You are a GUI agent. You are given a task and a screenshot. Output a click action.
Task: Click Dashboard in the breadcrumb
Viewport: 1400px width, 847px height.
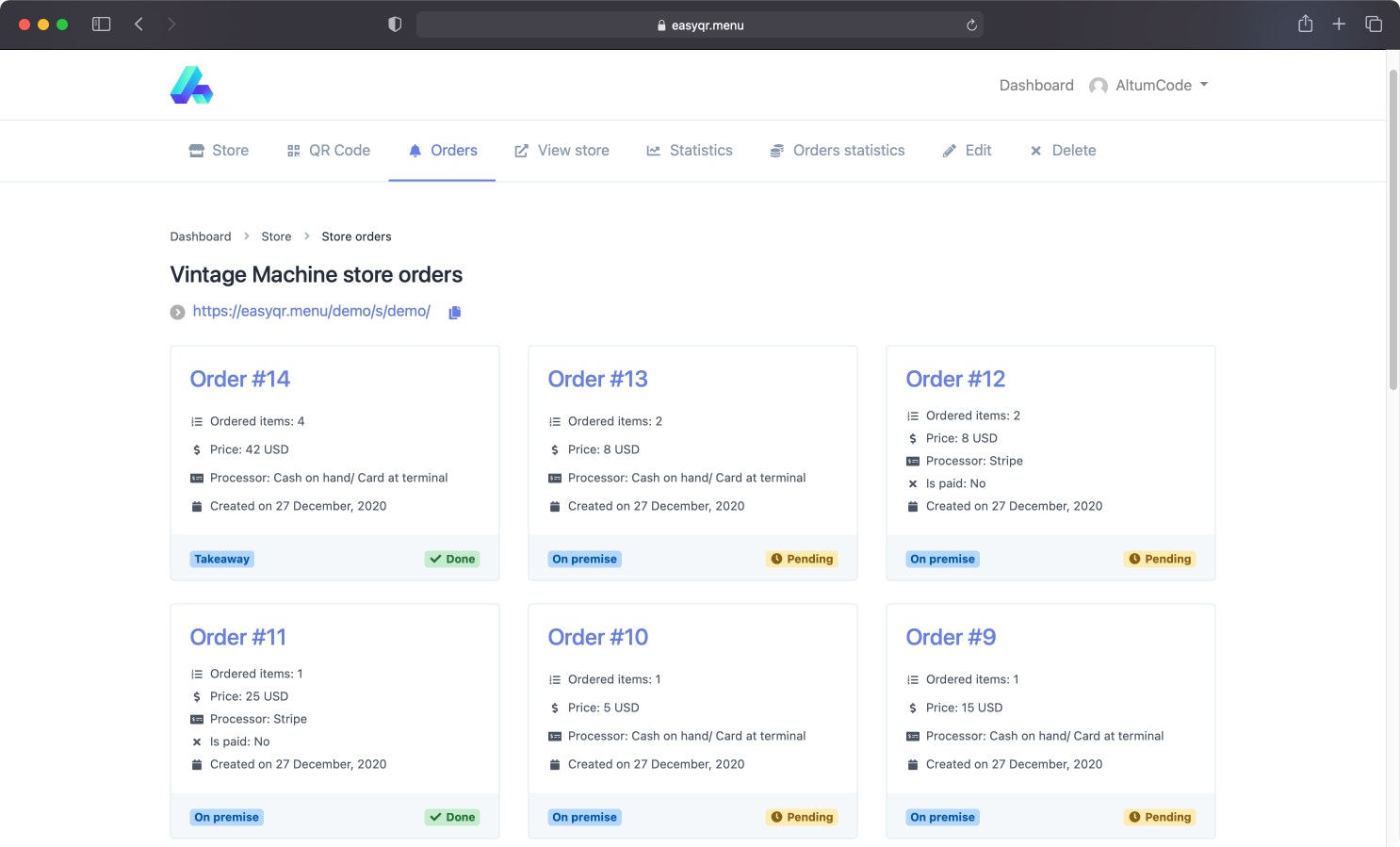coord(201,236)
